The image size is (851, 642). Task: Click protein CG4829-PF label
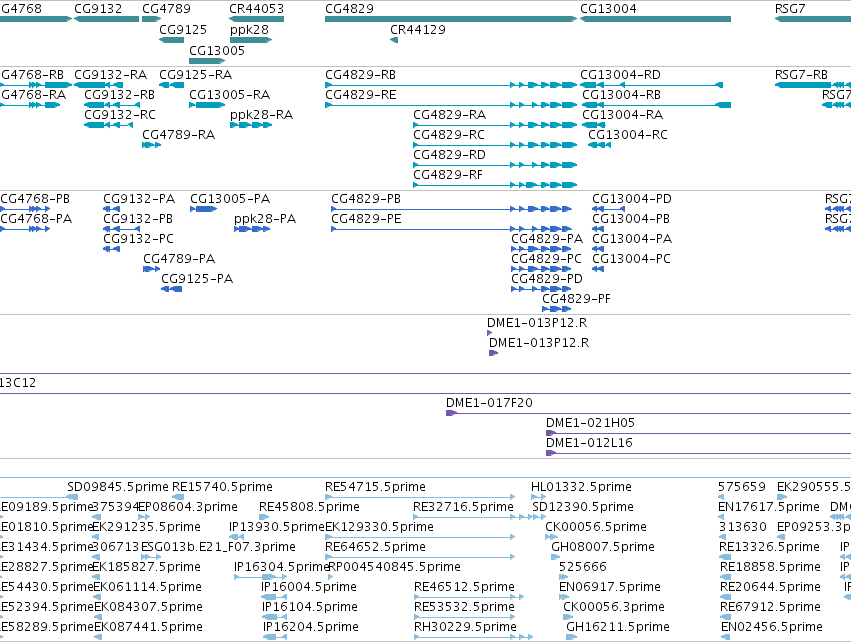576,299
